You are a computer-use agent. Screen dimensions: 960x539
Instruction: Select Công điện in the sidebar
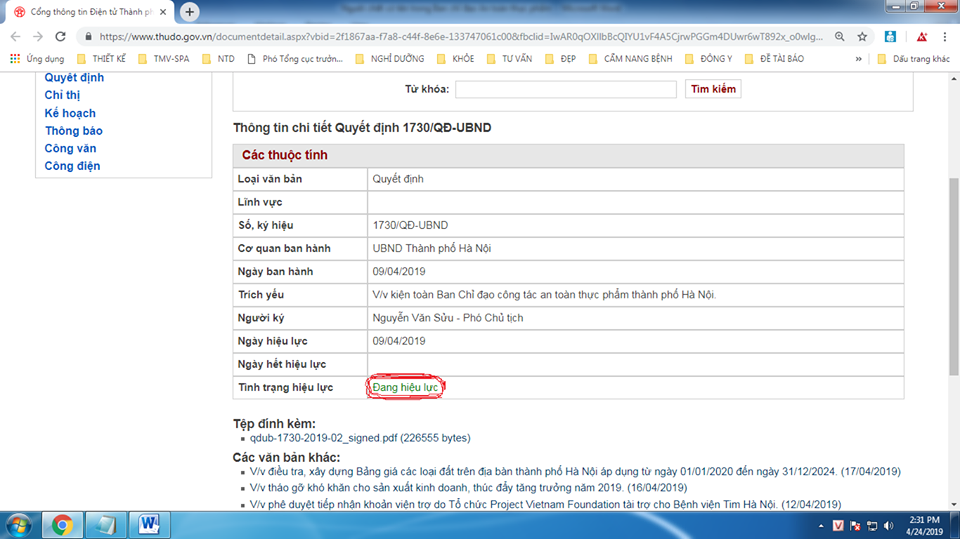tap(72, 166)
